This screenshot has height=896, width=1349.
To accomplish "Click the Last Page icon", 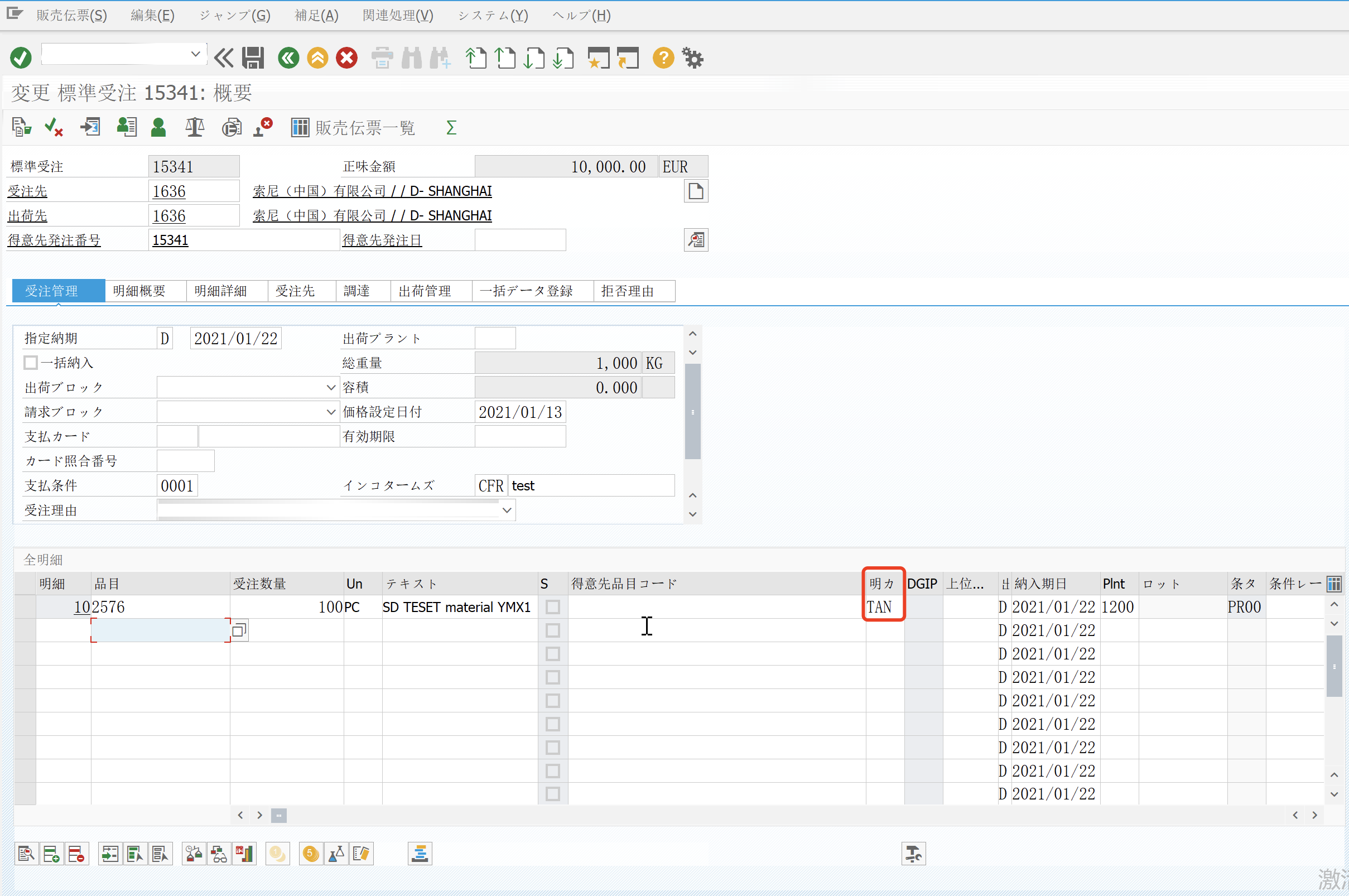I will pyautogui.click(x=563, y=57).
